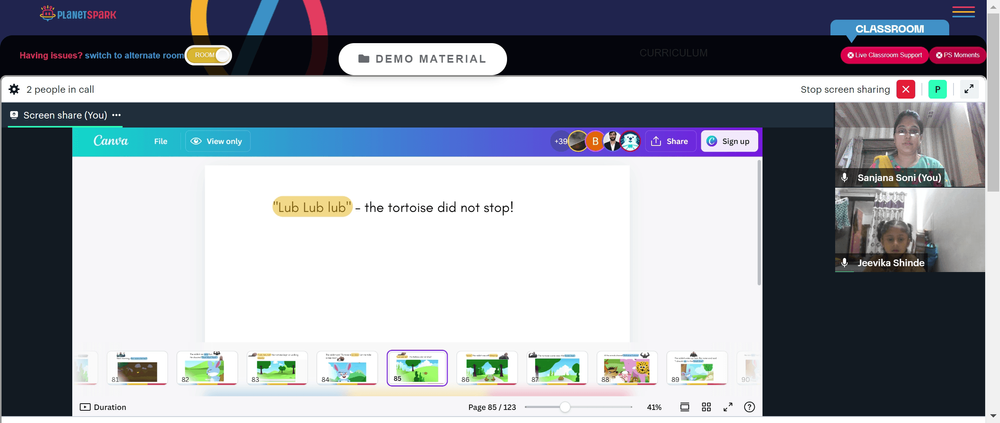Screen dimensions: 1000x423
Task: Select current slide 85 thumbnail
Action: (x=417, y=368)
